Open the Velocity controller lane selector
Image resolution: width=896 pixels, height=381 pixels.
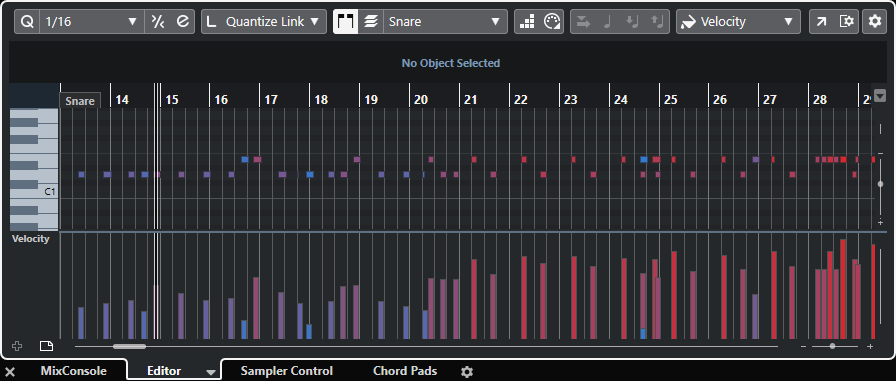tap(738, 22)
